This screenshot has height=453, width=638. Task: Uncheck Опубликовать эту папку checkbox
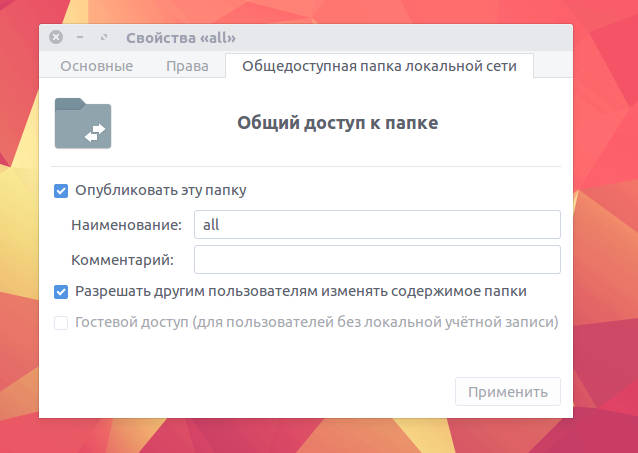[61, 190]
